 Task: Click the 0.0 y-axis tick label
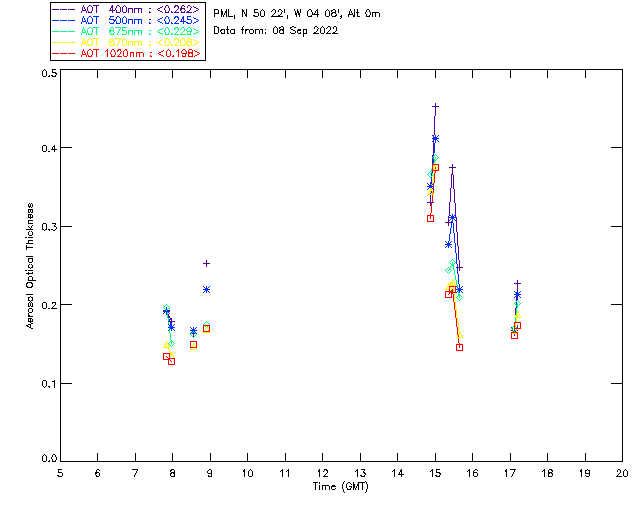[x=49, y=459]
